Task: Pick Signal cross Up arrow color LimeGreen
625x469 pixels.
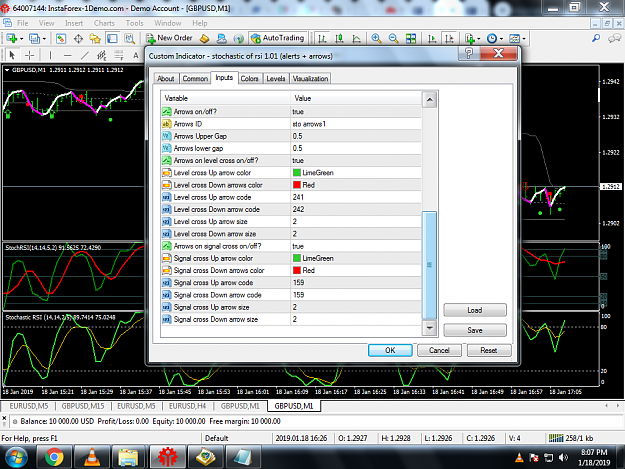Action: [356, 258]
